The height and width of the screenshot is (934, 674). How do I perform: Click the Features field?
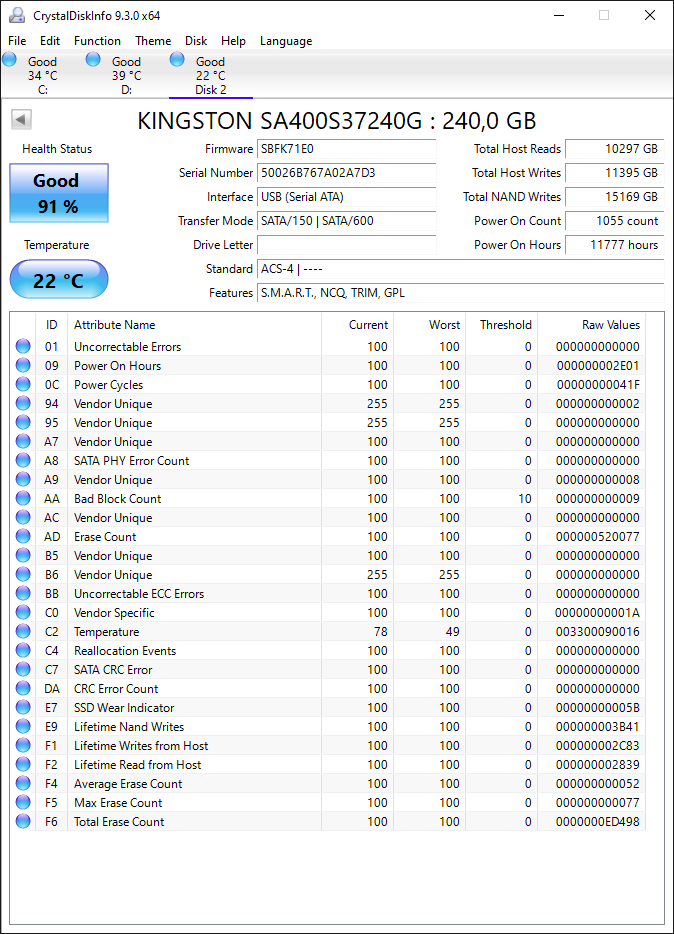click(x=461, y=292)
